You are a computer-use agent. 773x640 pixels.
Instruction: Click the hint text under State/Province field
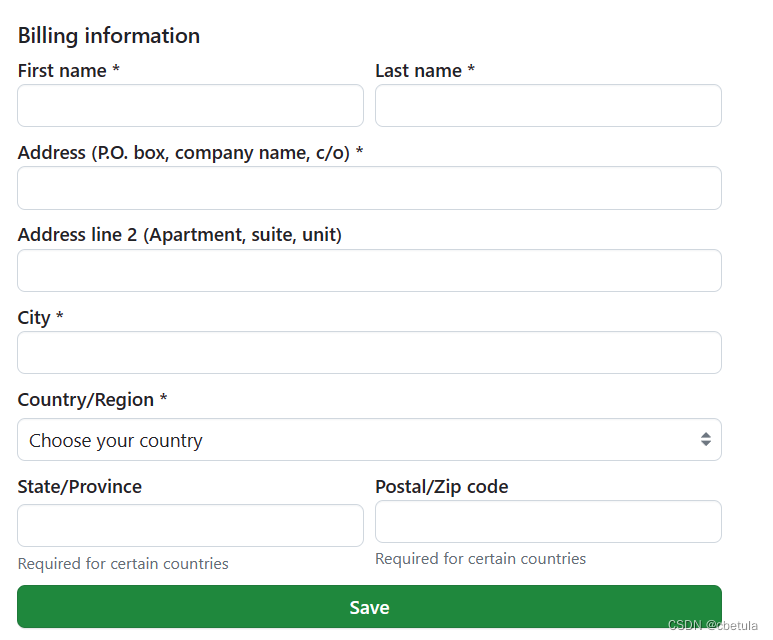(x=123, y=564)
